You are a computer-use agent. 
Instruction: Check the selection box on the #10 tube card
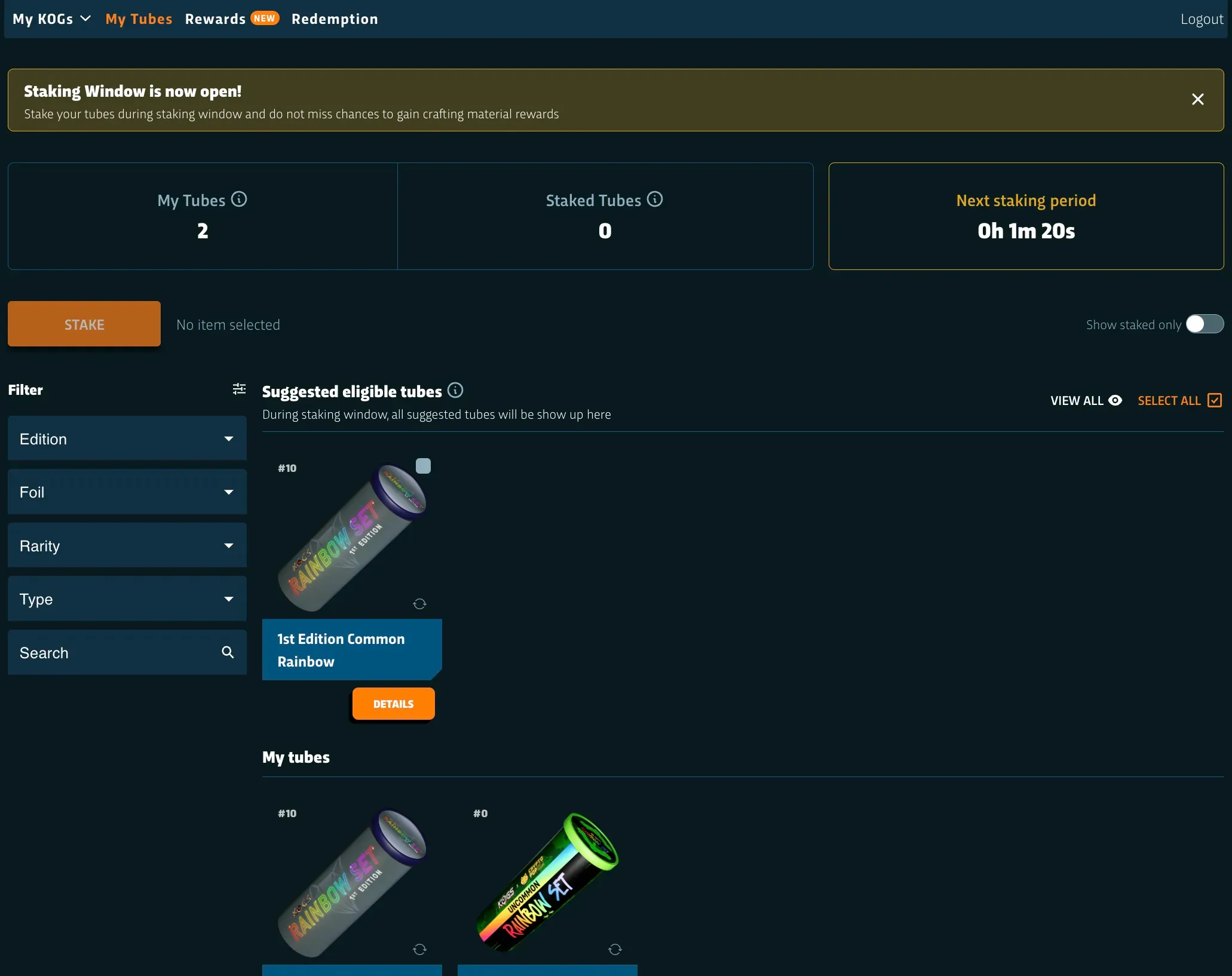tap(424, 465)
